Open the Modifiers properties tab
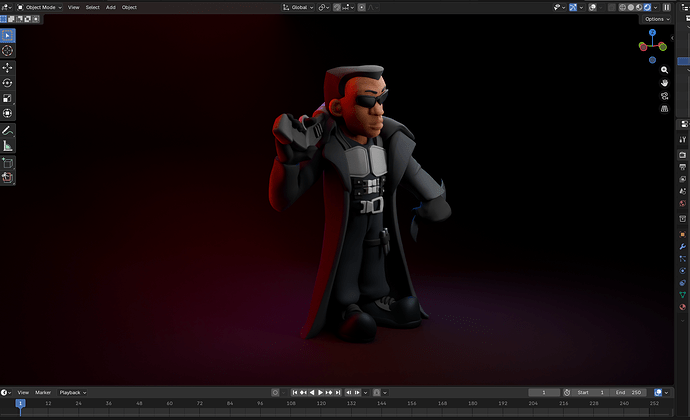This screenshot has width=690, height=420. (683, 247)
